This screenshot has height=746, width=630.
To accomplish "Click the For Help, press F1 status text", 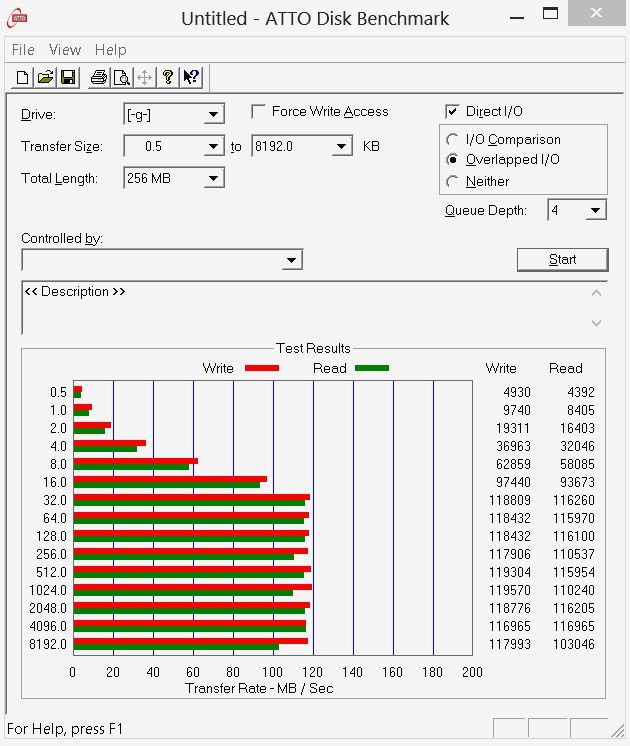I will [65, 728].
